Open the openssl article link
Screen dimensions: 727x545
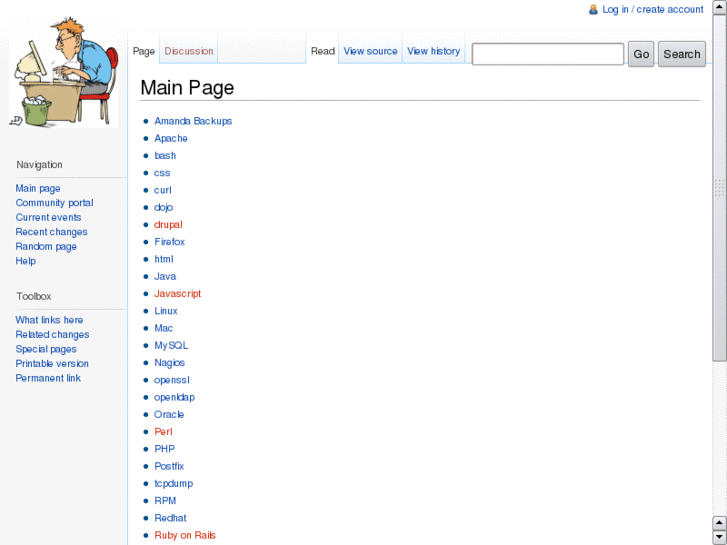172,380
